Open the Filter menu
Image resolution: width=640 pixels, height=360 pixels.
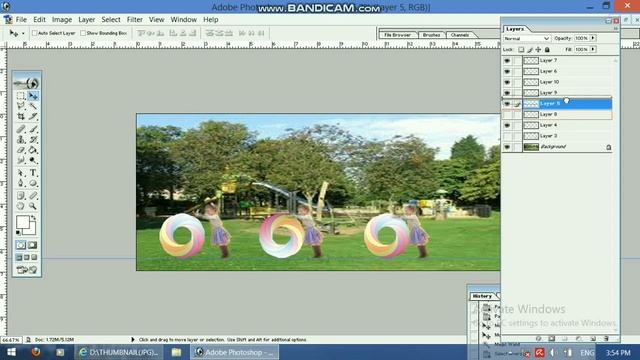[x=135, y=20]
